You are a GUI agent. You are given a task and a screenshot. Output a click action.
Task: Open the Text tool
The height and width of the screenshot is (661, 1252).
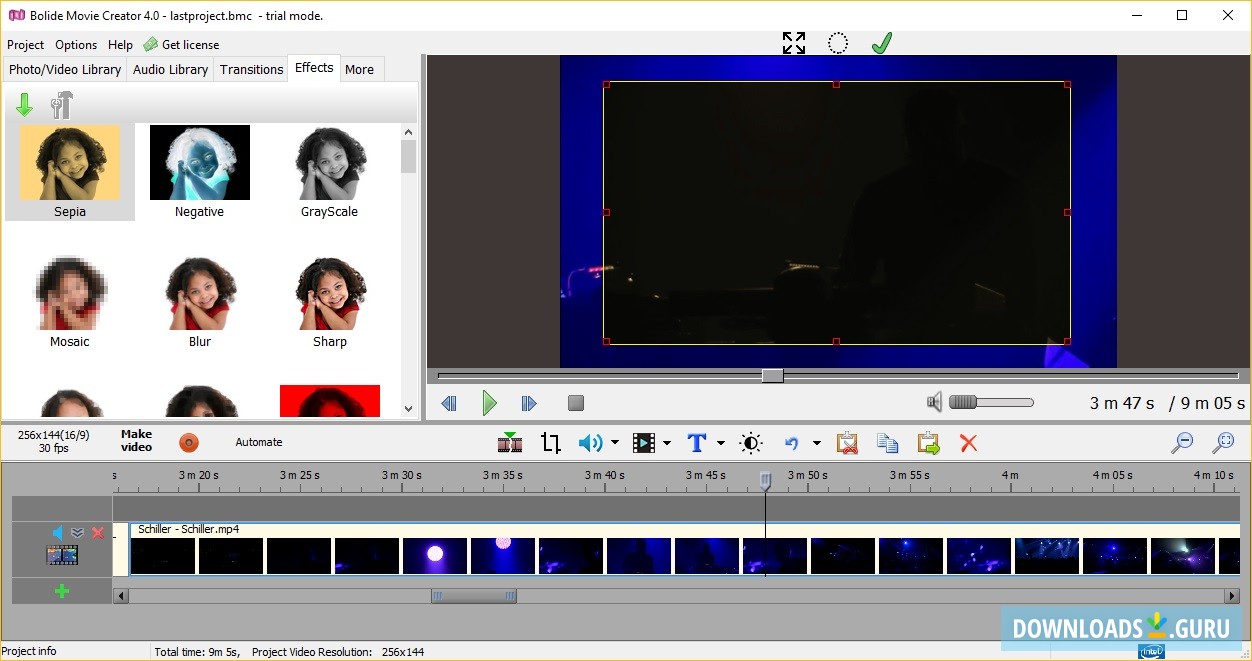click(696, 442)
